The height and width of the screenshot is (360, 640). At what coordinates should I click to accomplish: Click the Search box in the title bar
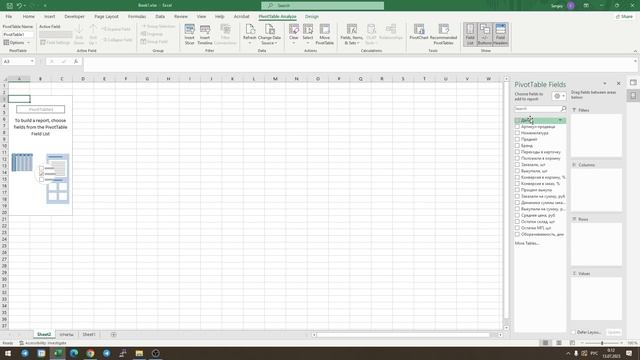(x=322, y=5)
